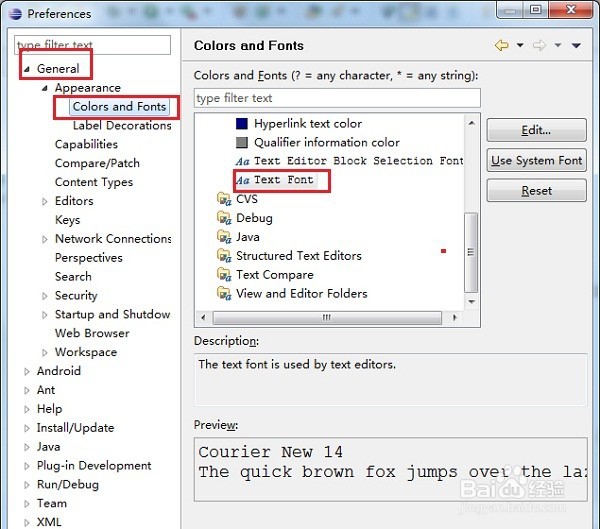
Task: Click the back navigation arrow icon
Action: [502, 45]
